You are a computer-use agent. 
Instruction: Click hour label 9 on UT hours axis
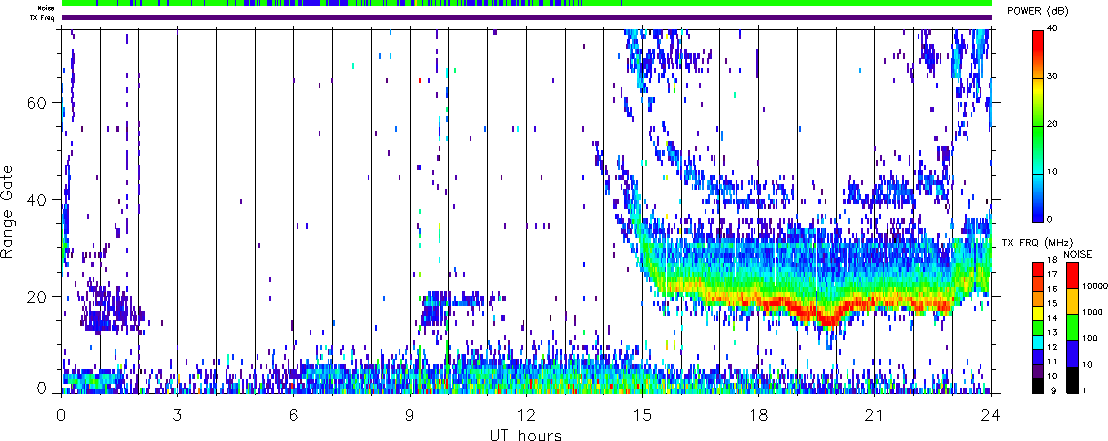pos(410,414)
